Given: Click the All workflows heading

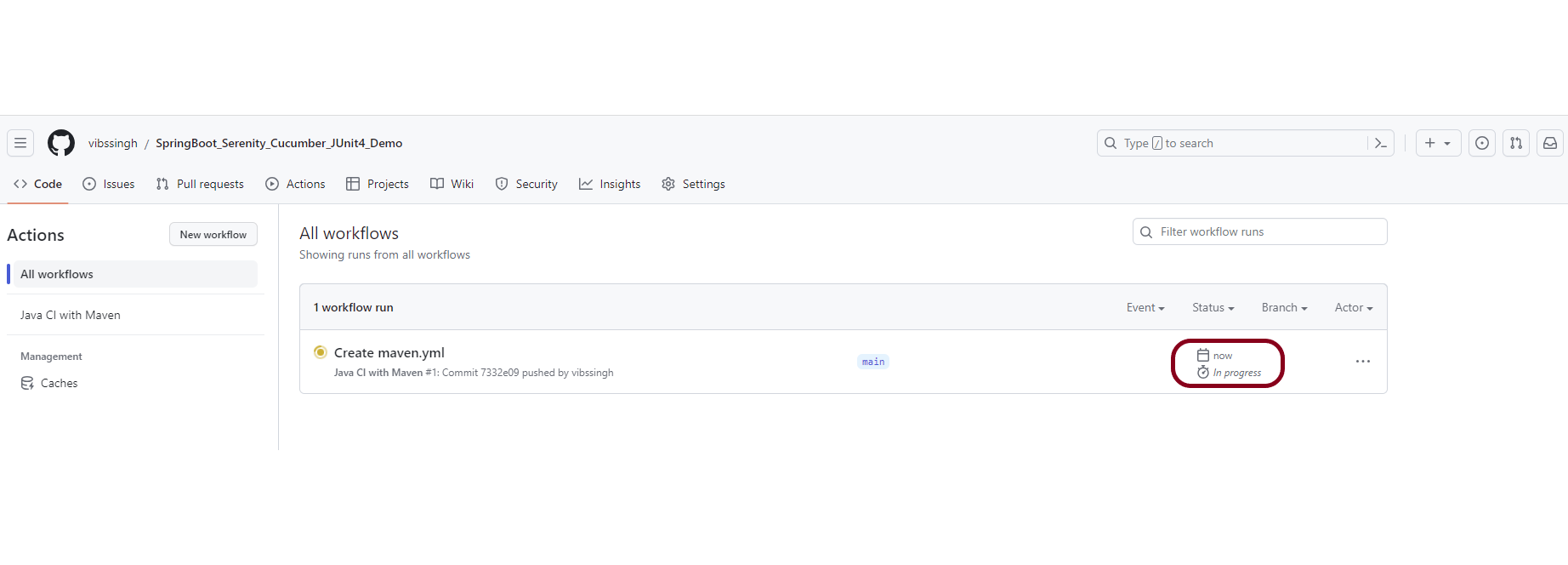Looking at the screenshot, I should pos(349,233).
